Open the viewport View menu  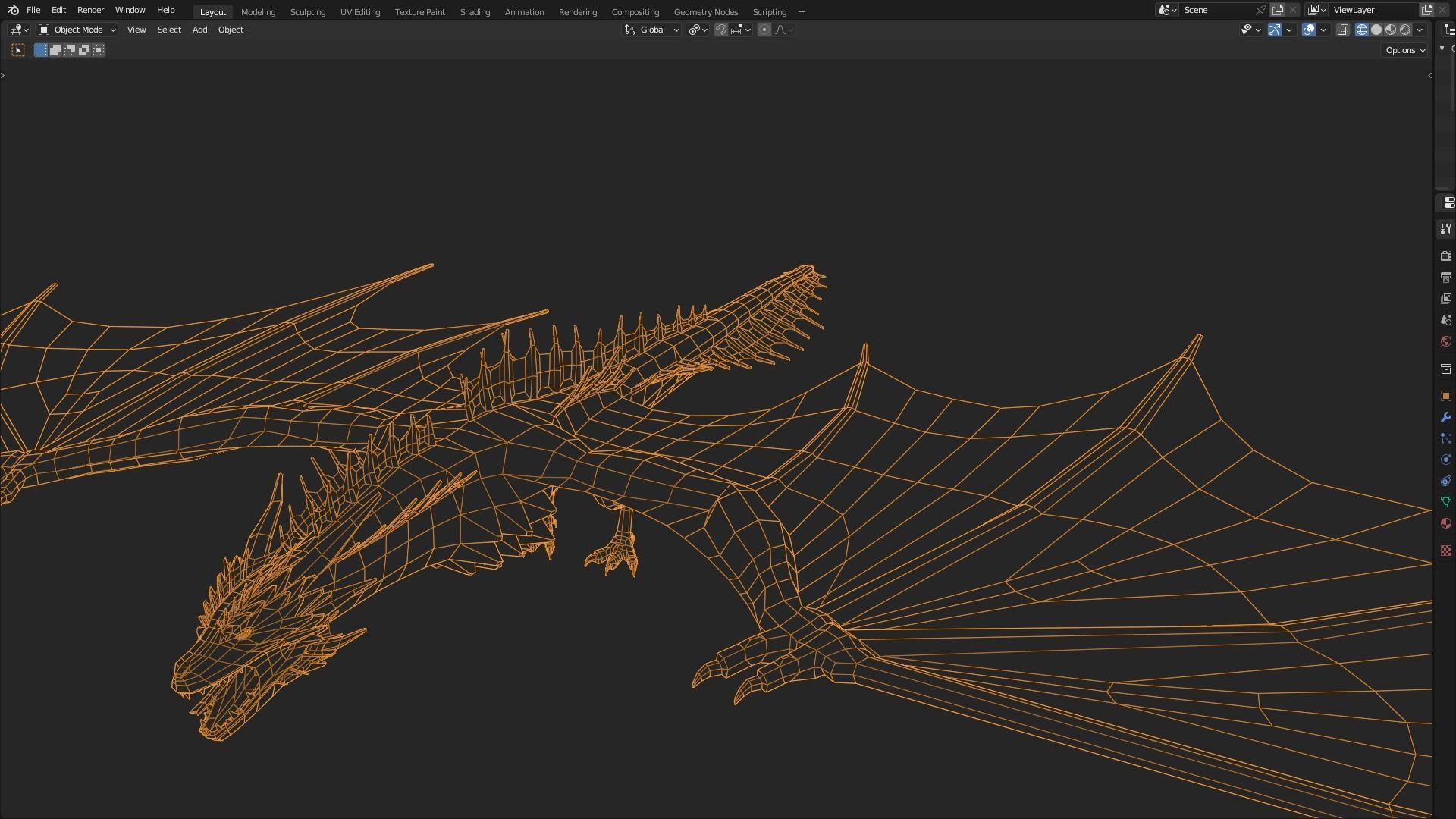click(x=136, y=30)
